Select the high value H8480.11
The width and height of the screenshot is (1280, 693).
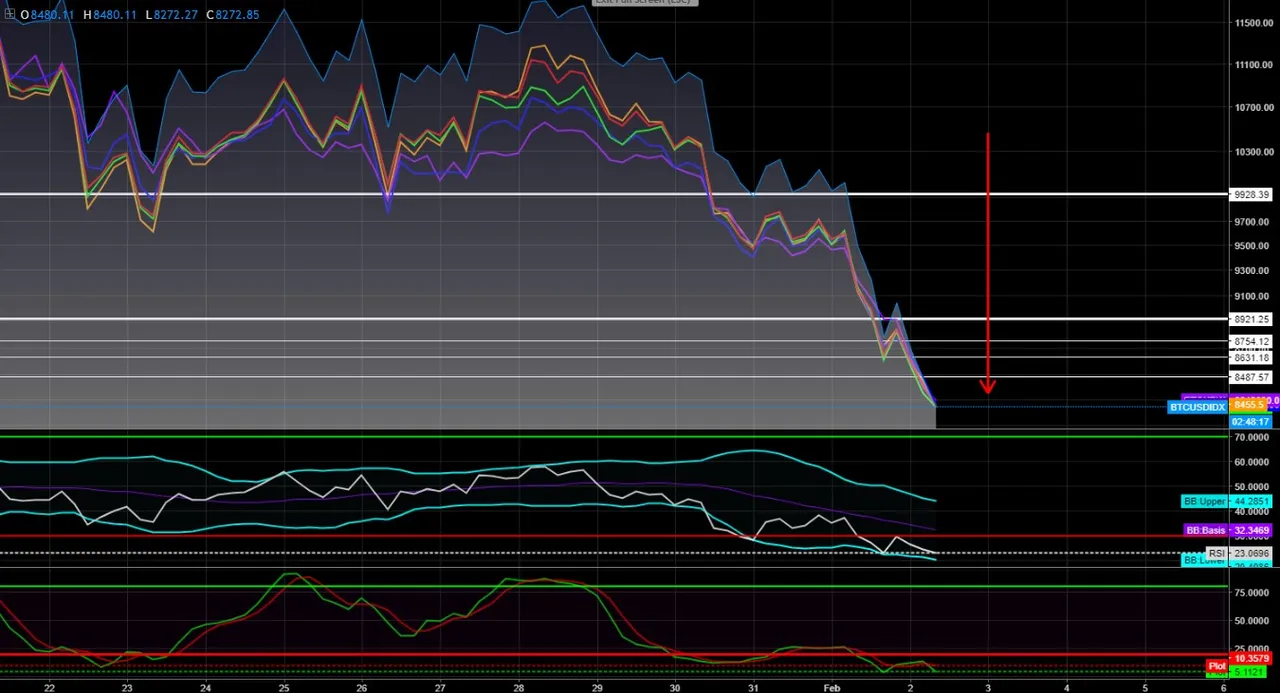tap(109, 15)
